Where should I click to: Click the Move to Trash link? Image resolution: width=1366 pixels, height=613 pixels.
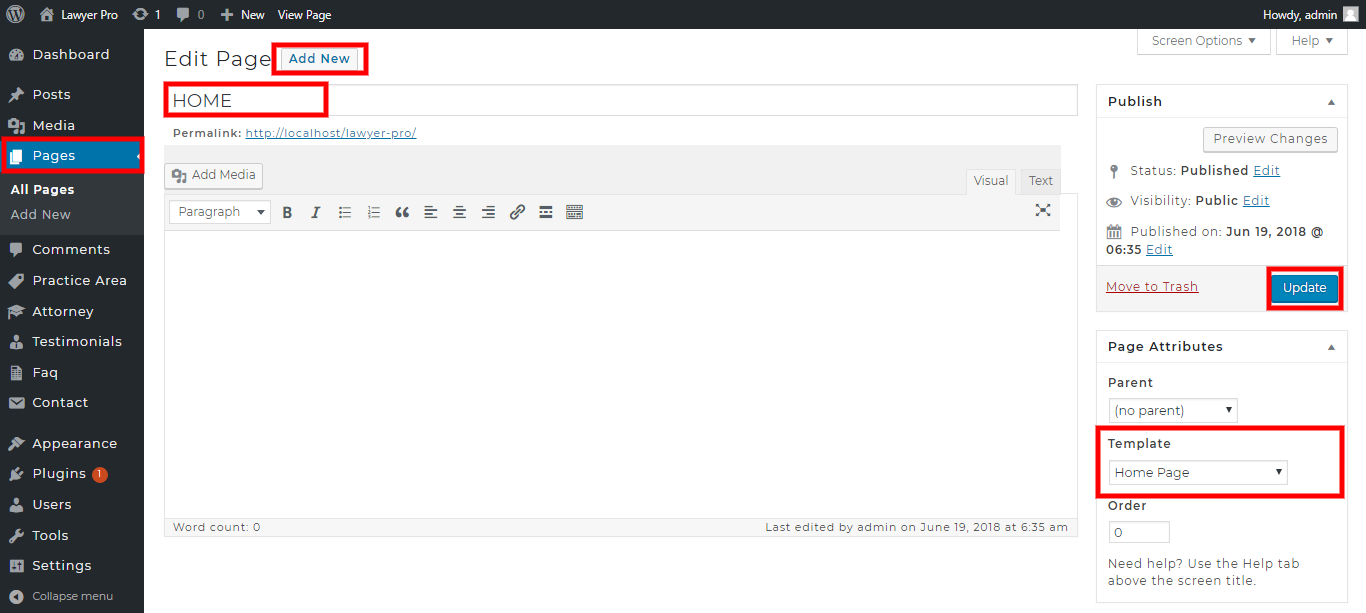[x=1152, y=287]
